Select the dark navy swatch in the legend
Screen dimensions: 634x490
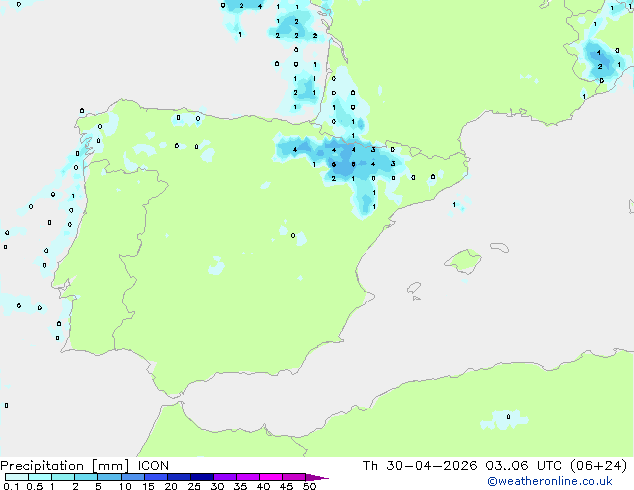click(x=202, y=477)
